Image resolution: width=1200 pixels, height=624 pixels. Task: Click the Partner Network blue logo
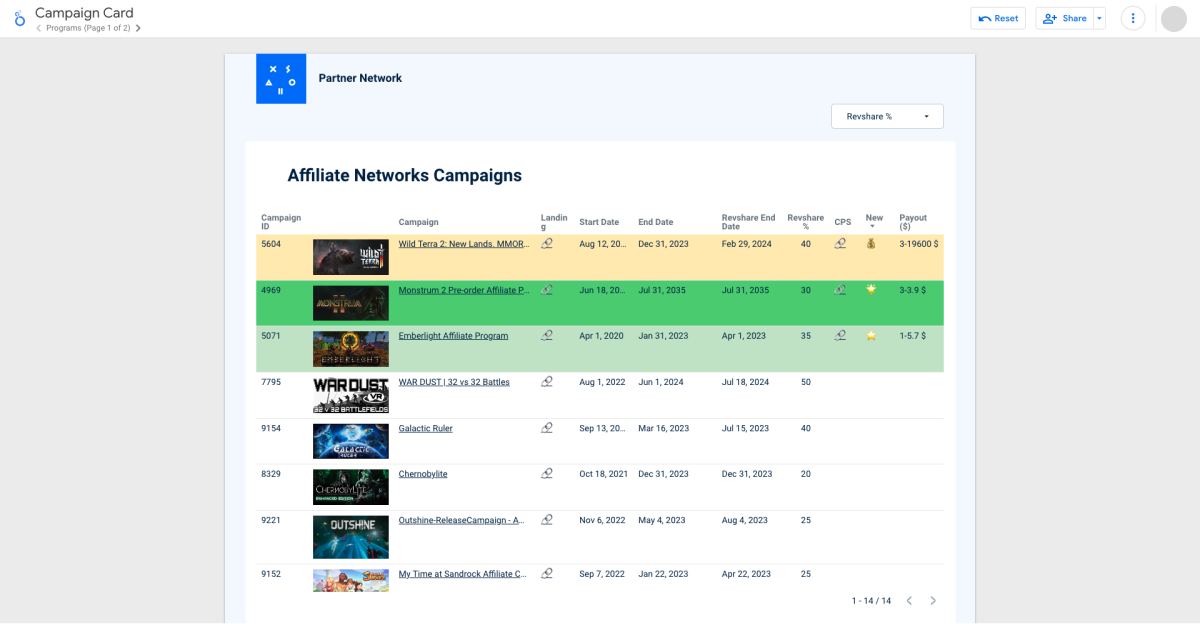[281, 78]
